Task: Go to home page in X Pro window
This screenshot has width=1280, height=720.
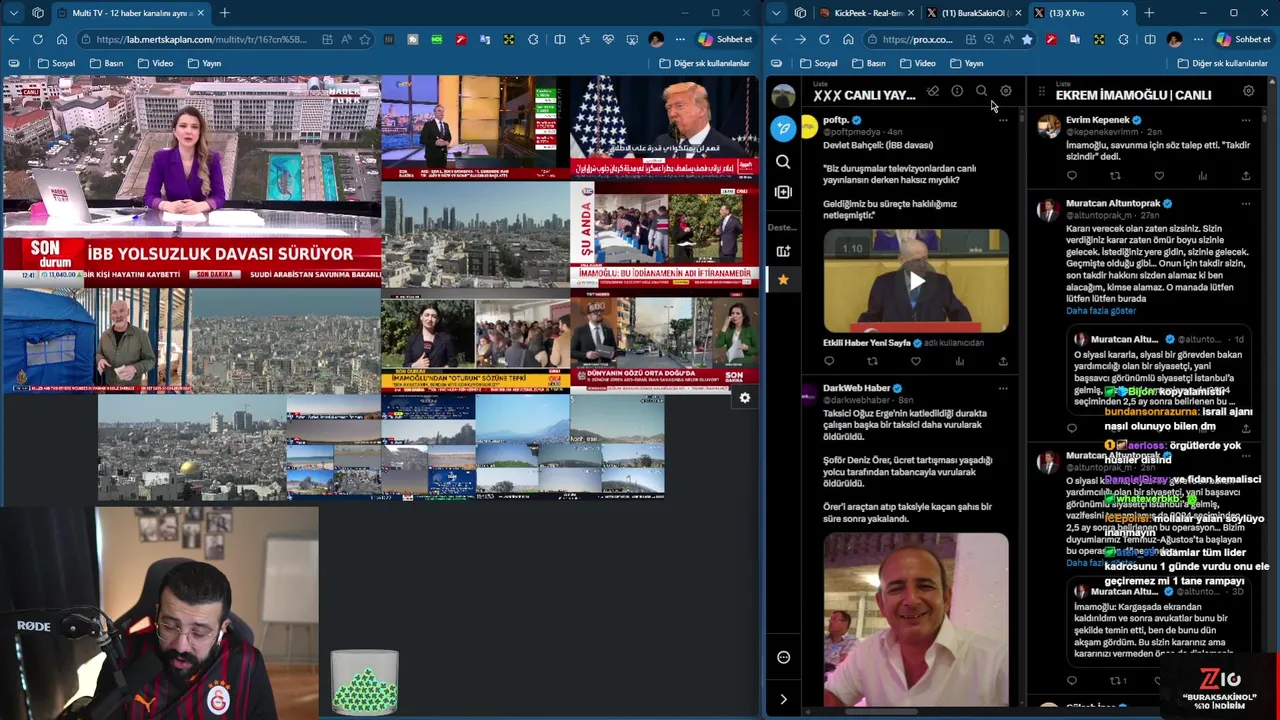Action: (x=848, y=39)
